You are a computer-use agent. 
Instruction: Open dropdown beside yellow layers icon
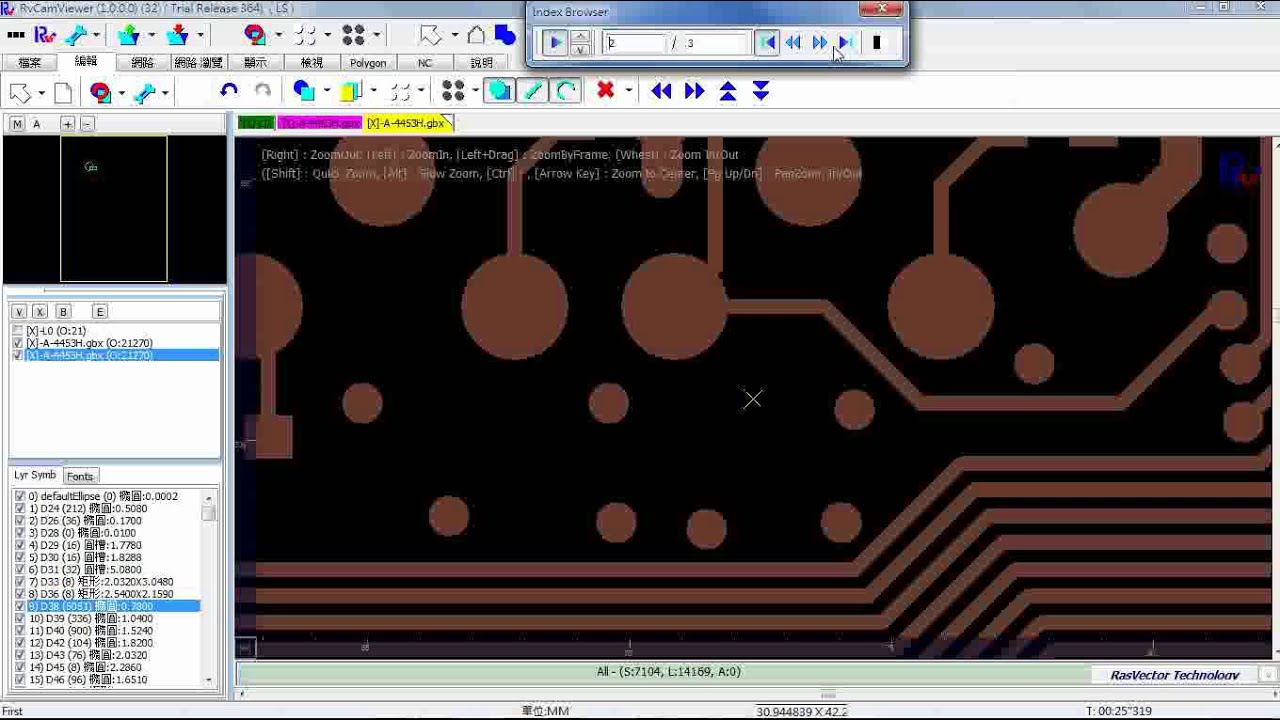[x=374, y=91]
